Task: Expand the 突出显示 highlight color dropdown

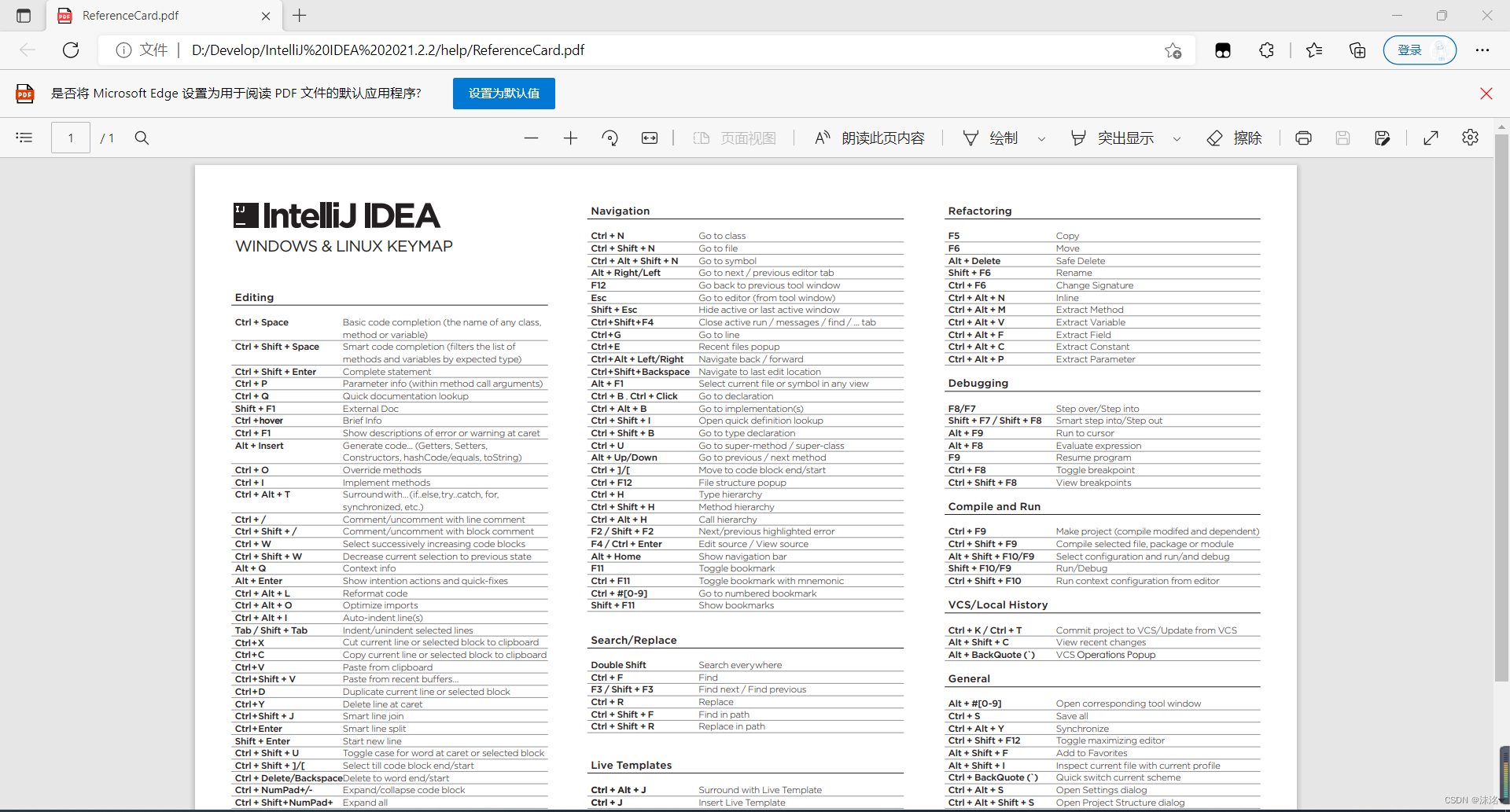Action: 1177,138
